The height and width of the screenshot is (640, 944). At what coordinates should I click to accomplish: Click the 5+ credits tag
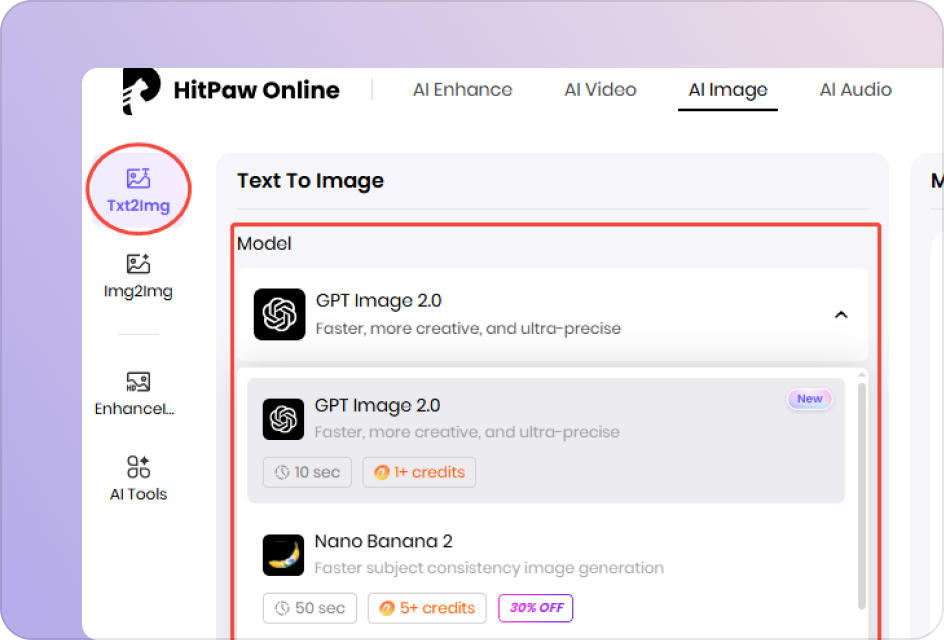pyautogui.click(x=427, y=608)
